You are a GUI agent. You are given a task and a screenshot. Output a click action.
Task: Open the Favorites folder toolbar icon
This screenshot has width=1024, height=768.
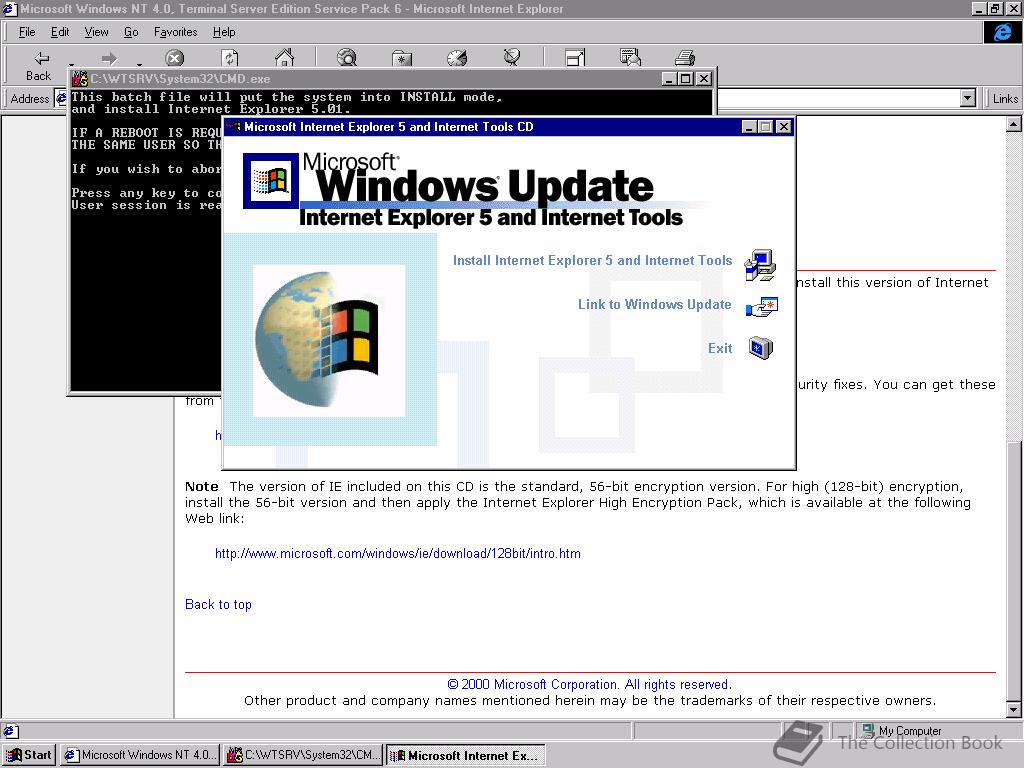pyautogui.click(x=402, y=58)
